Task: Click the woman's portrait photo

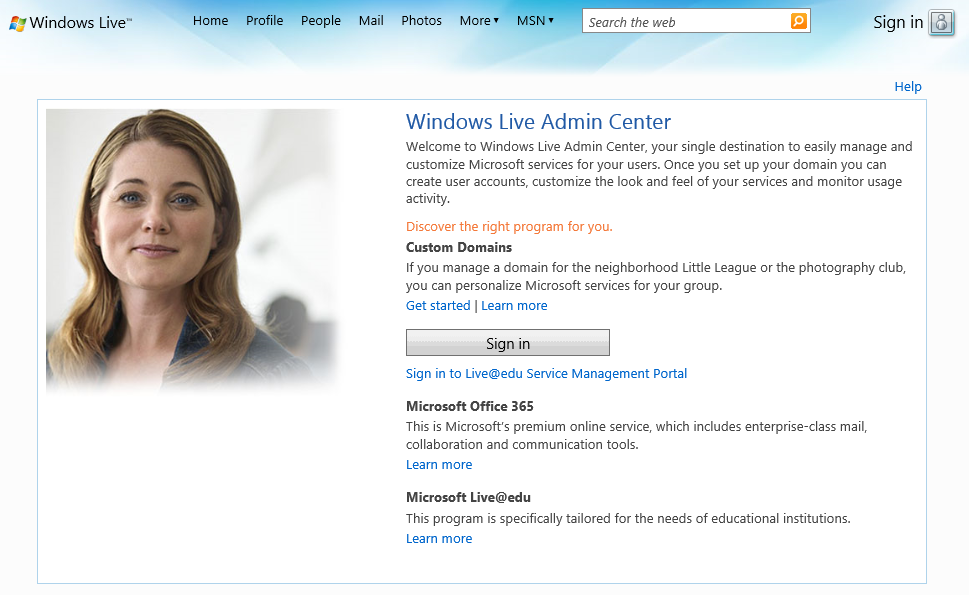Action: coord(193,250)
